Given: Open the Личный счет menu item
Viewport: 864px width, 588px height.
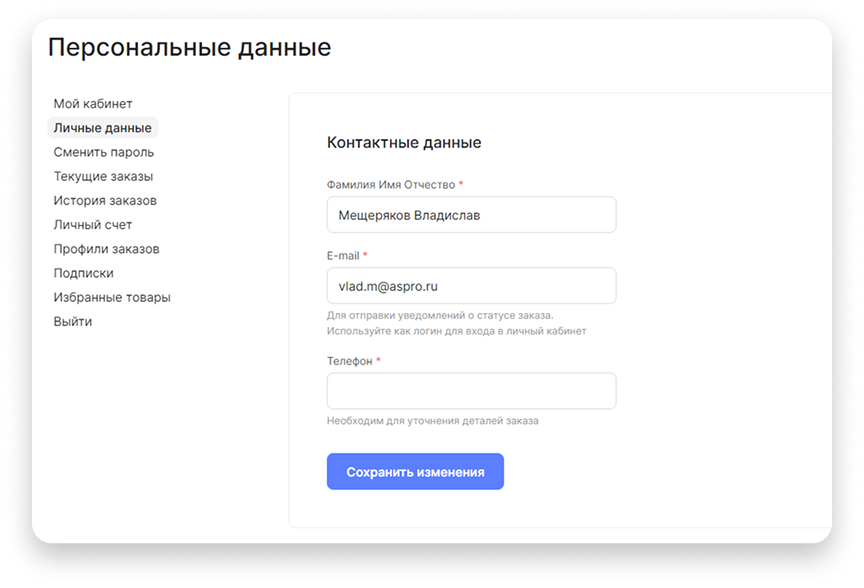Looking at the screenshot, I should click(x=93, y=225).
